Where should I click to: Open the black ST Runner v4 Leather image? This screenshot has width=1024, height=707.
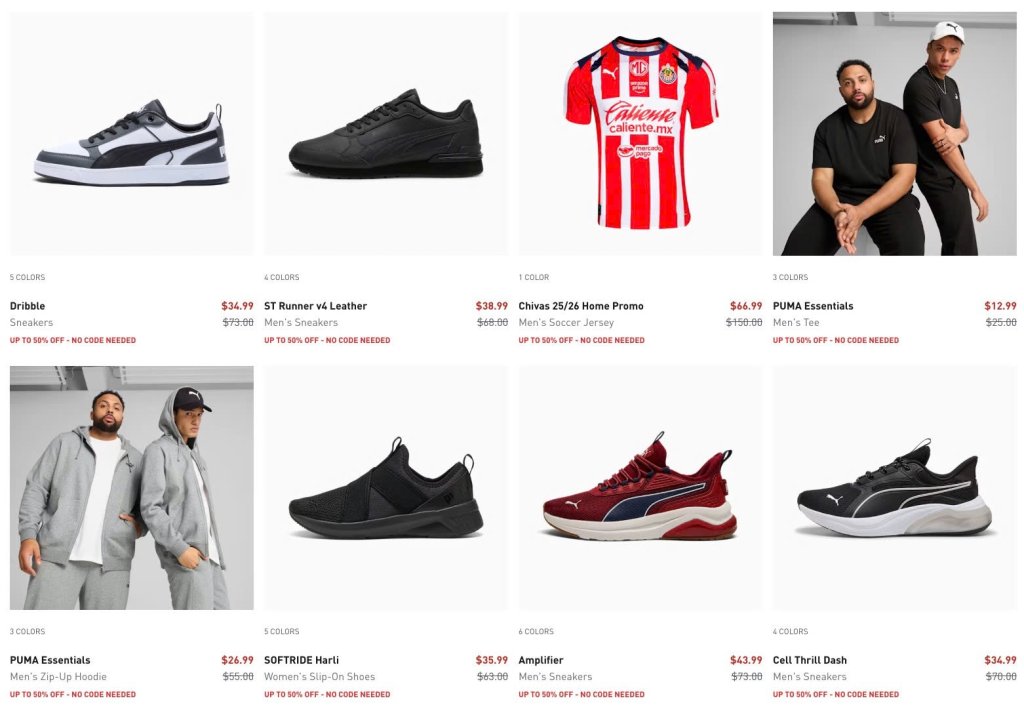[x=386, y=134]
